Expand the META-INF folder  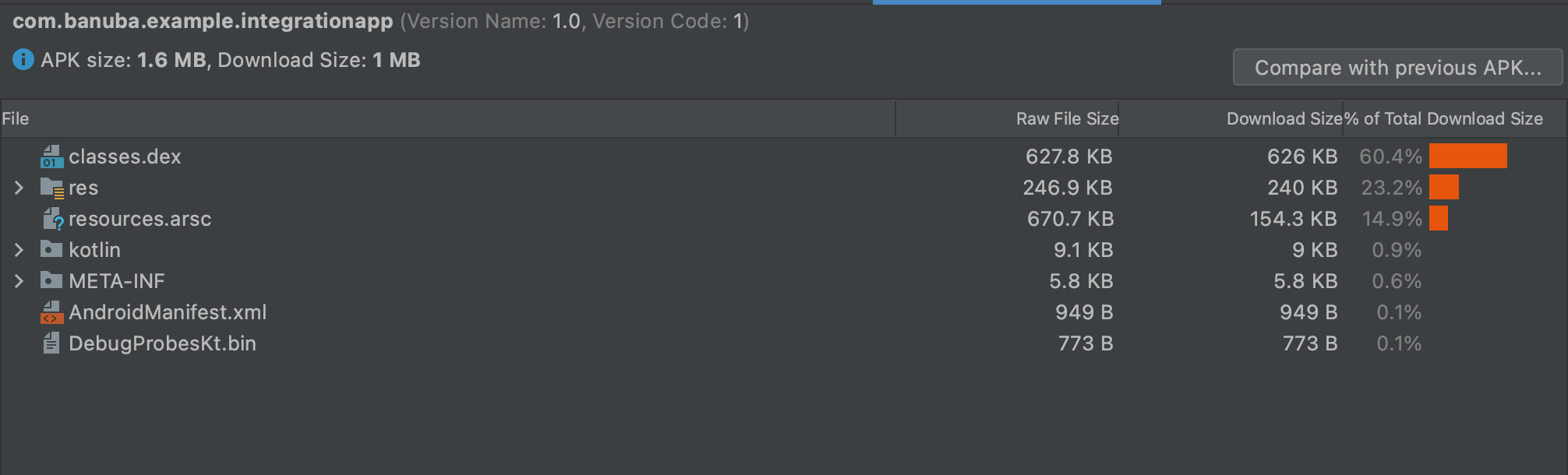[x=19, y=281]
